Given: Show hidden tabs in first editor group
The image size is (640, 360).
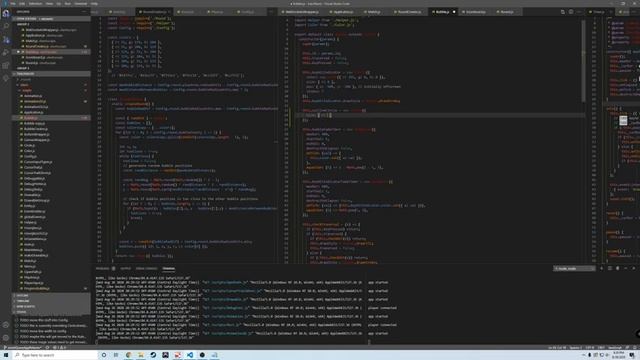Looking at the screenshot, I should click(271, 12).
